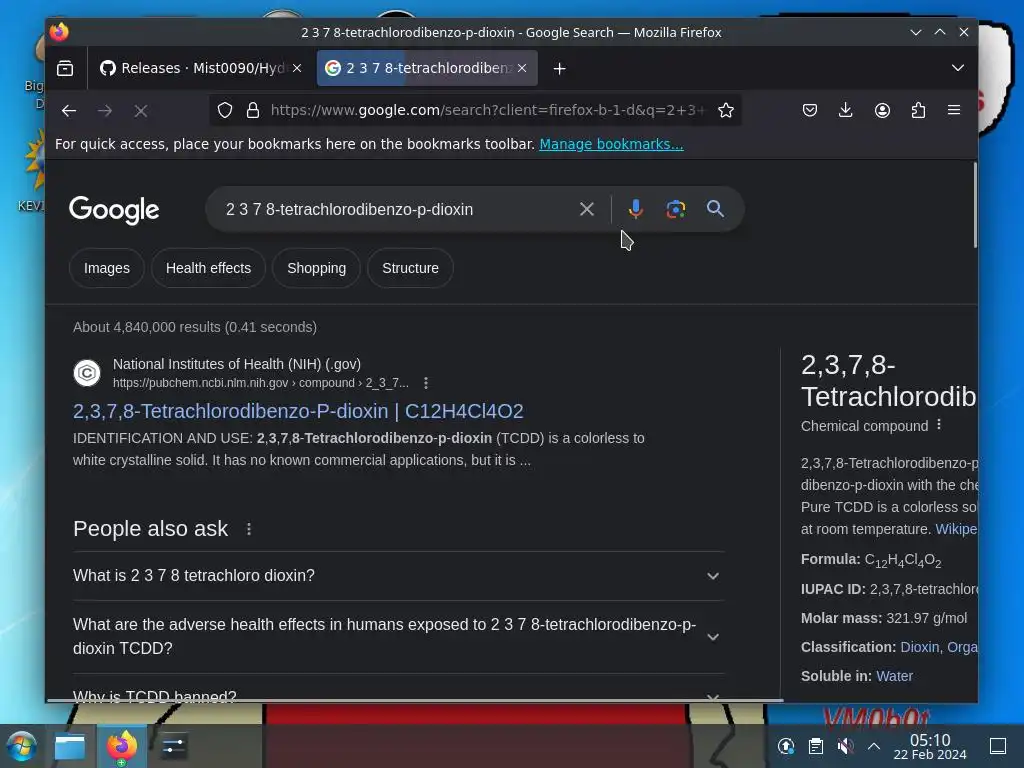The height and width of the screenshot is (768, 1024).
Task: Click the page horizontal scrollbar
Action: (415, 700)
